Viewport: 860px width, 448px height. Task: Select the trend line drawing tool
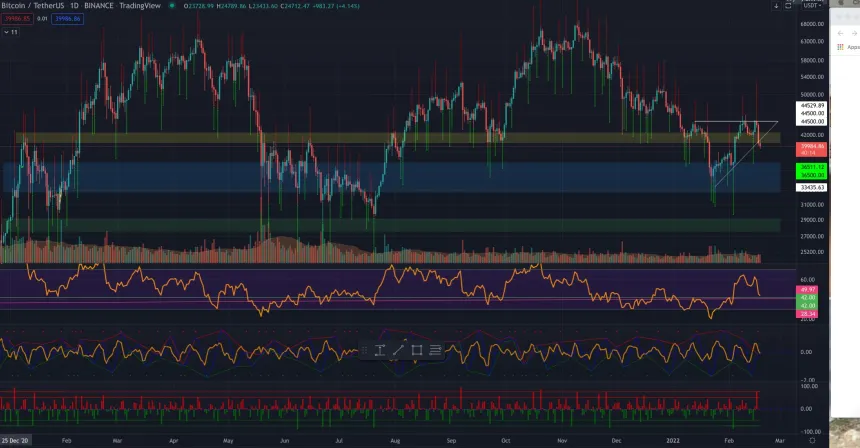click(398, 350)
